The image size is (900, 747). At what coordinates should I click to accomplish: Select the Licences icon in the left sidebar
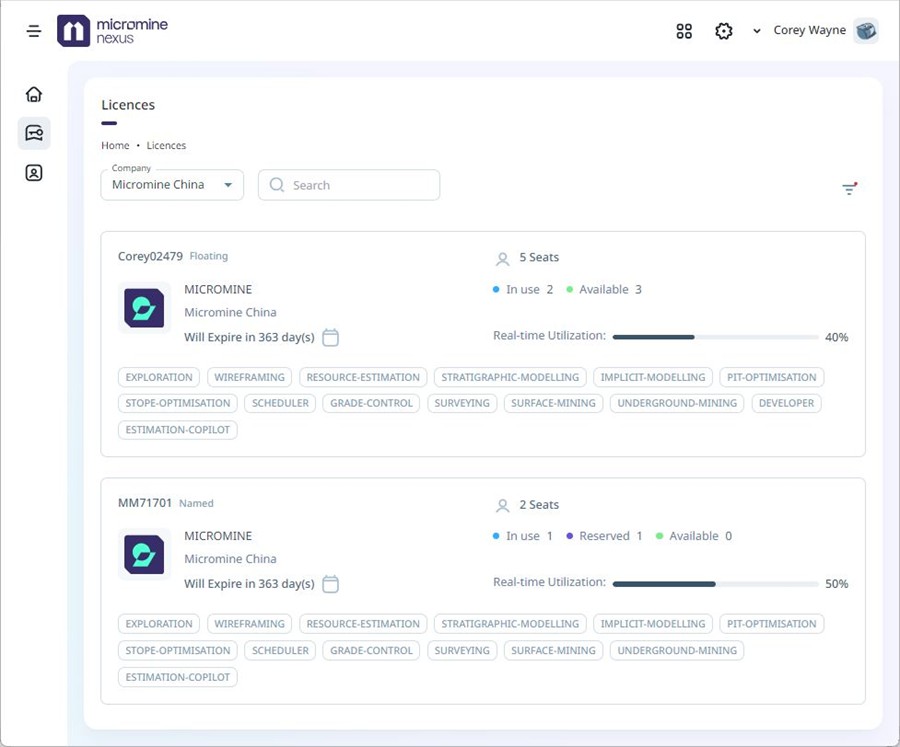[x=33, y=132]
